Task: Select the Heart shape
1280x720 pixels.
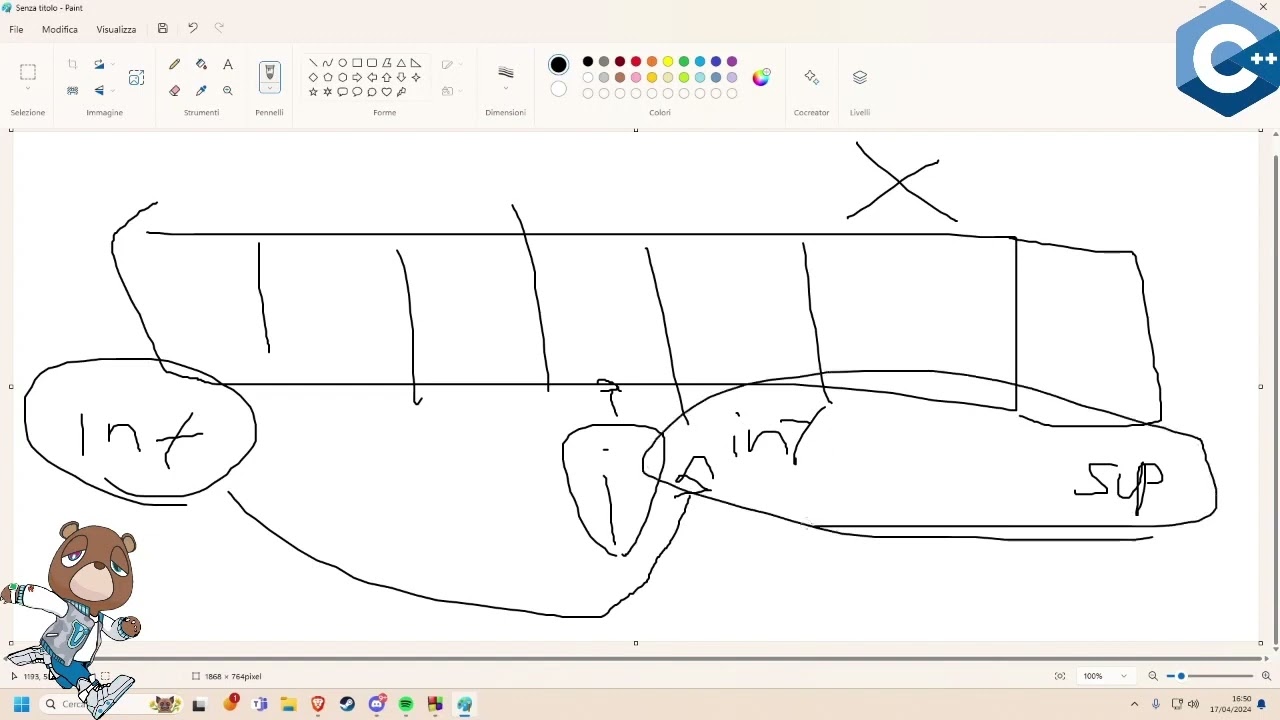Action: tap(387, 92)
